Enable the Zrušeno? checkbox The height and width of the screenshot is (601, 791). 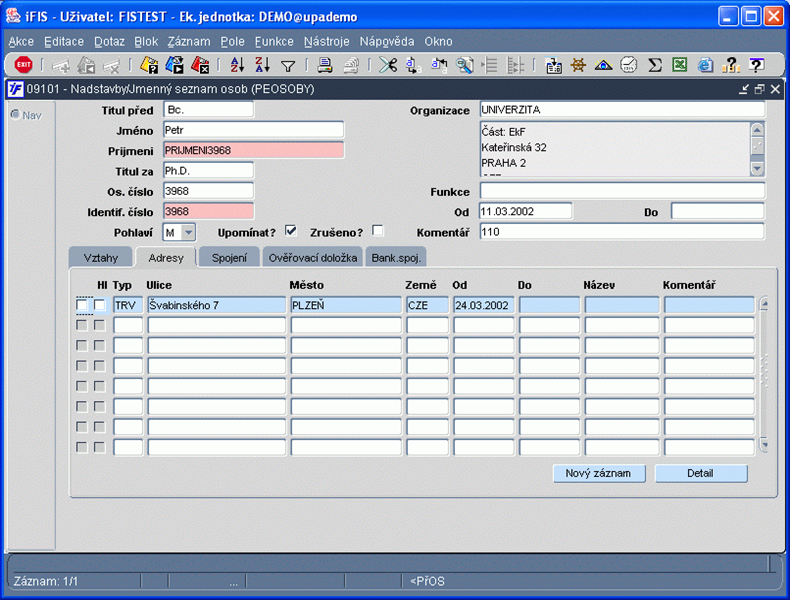pyautogui.click(x=377, y=231)
